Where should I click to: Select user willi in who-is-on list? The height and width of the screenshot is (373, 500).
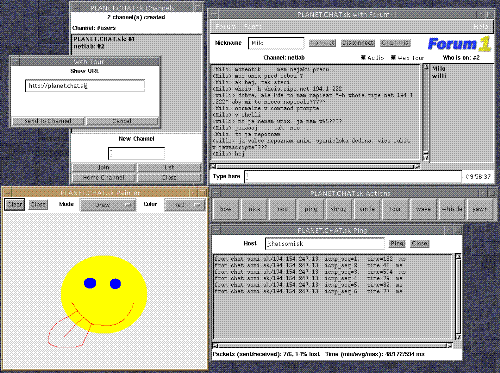[439, 76]
